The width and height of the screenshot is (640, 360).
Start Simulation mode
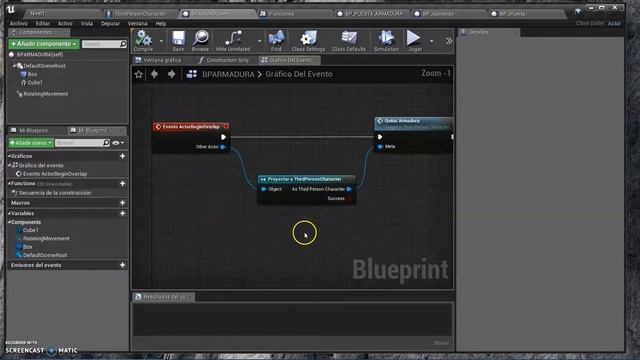click(x=386, y=40)
